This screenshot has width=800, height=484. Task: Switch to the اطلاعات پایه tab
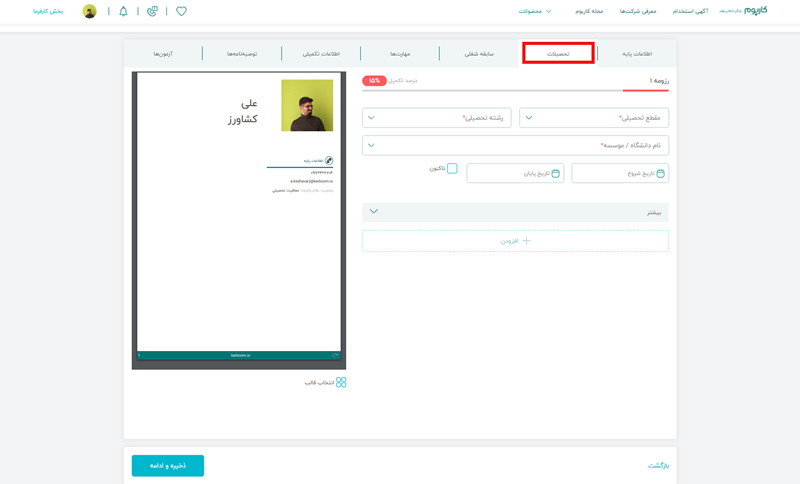[637, 54]
